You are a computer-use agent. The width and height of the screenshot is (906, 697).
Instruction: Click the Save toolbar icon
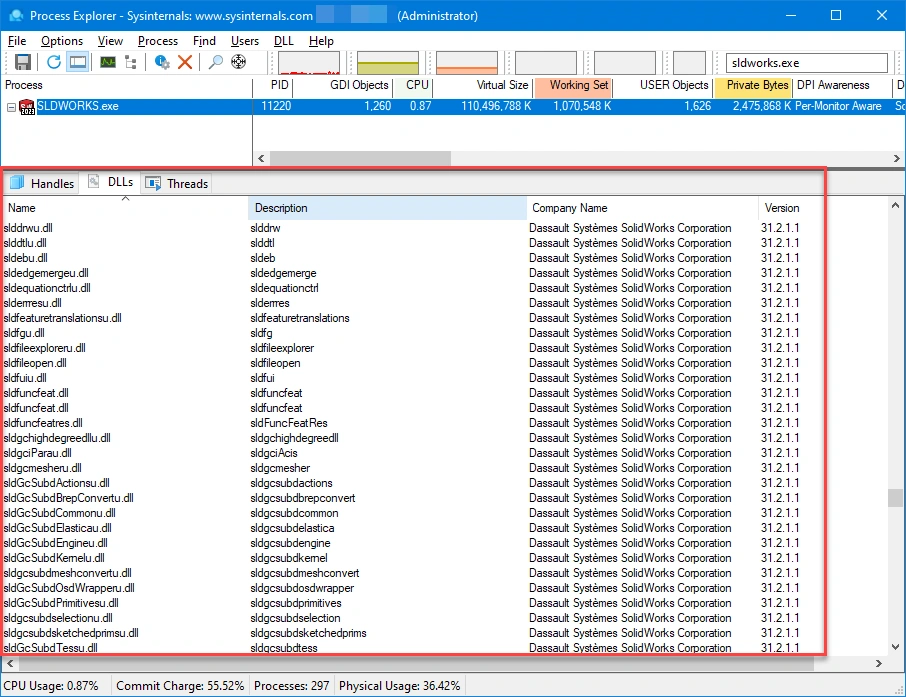(23, 62)
